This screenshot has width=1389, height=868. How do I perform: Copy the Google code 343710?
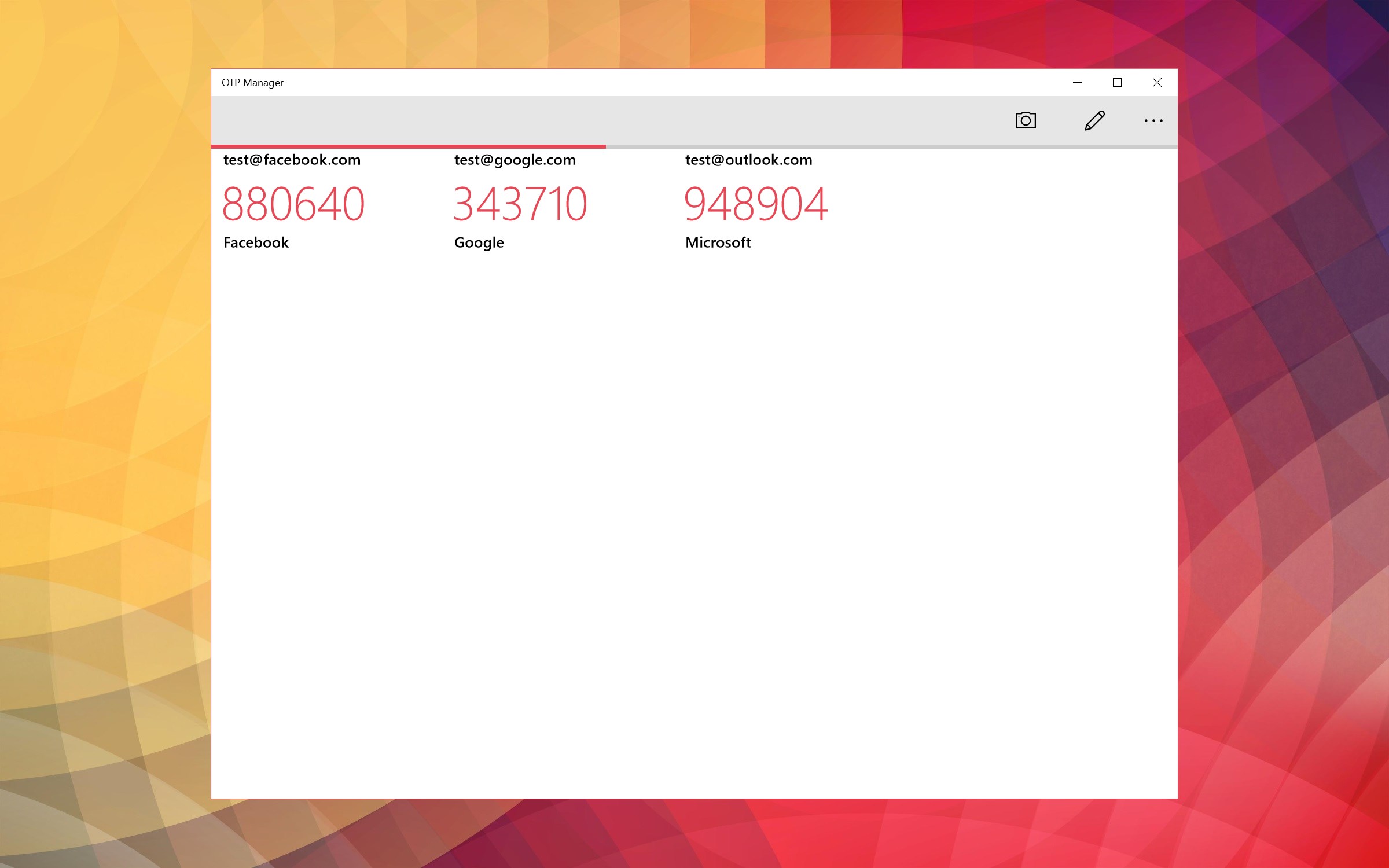[x=520, y=203]
